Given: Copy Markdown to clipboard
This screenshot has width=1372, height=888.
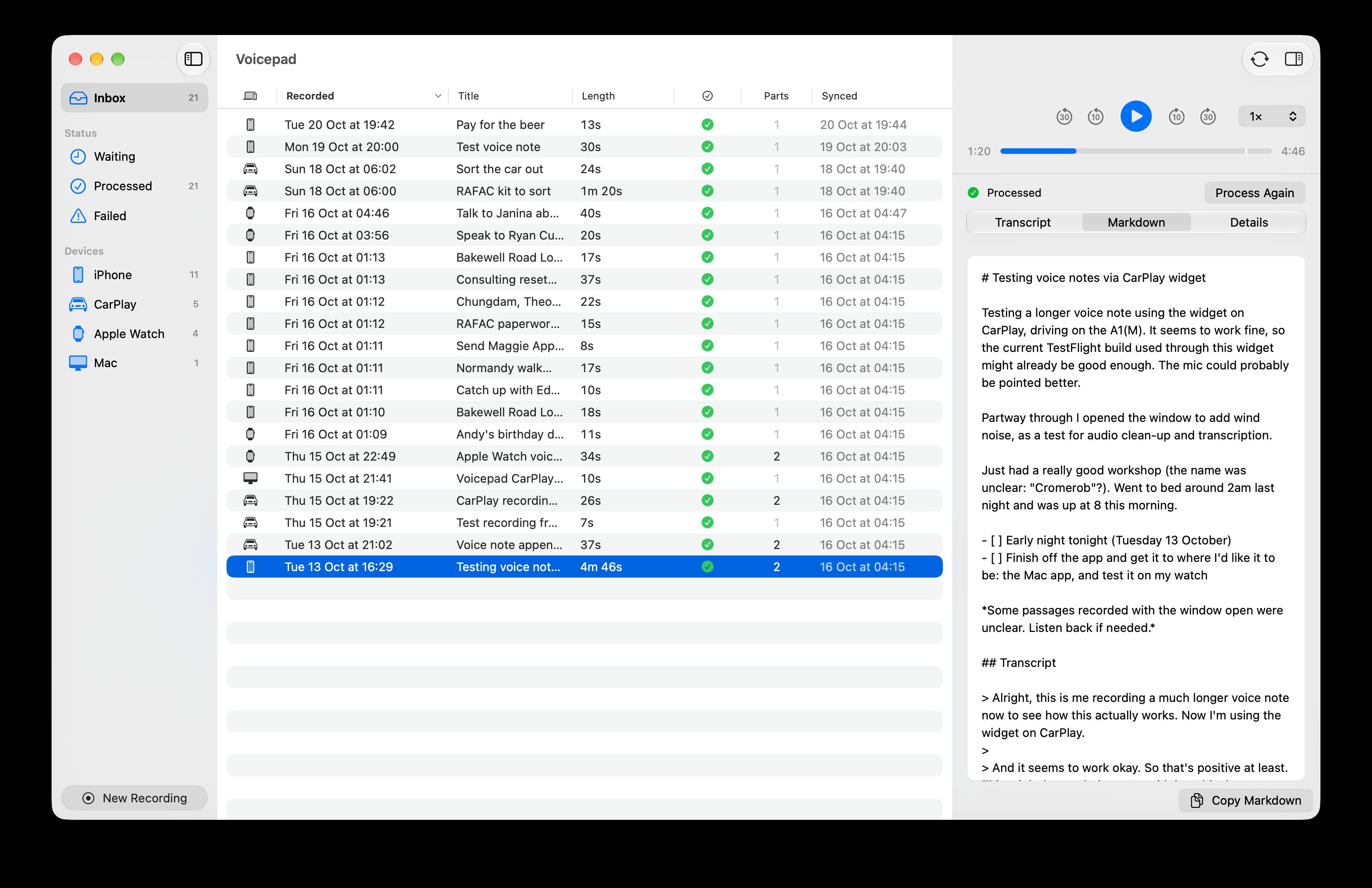Looking at the screenshot, I should [x=1245, y=800].
